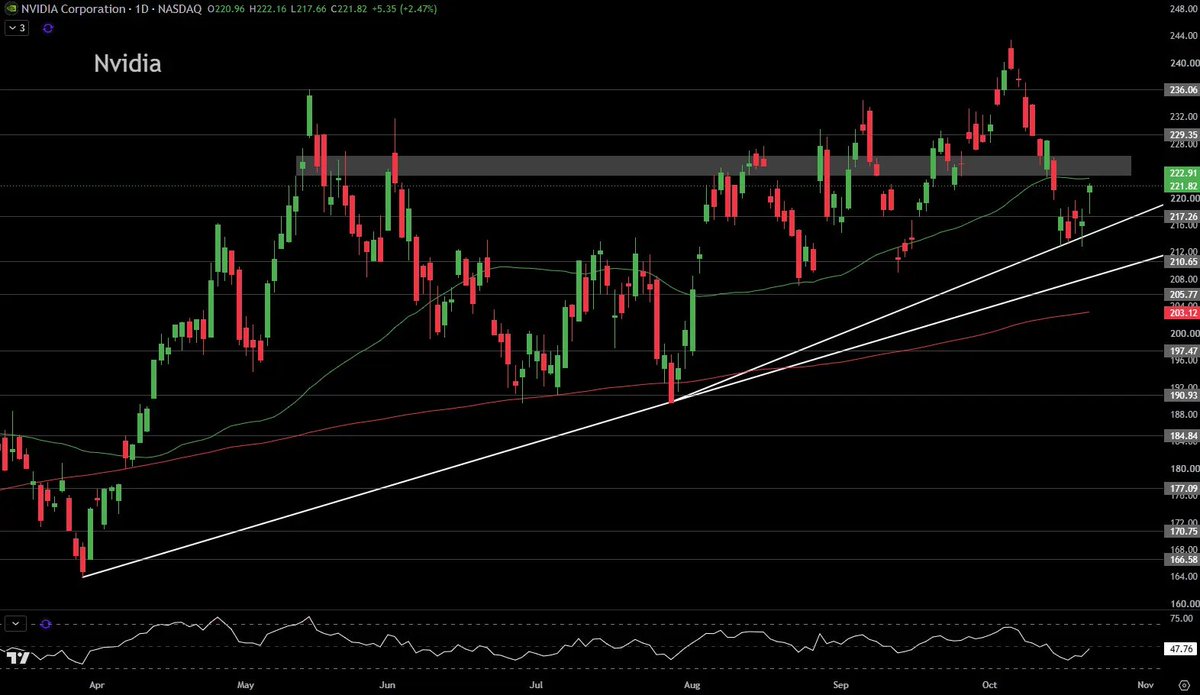Select the 166.58 horizontal level label
This screenshot has height=695, width=1200.
pos(1182,560)
